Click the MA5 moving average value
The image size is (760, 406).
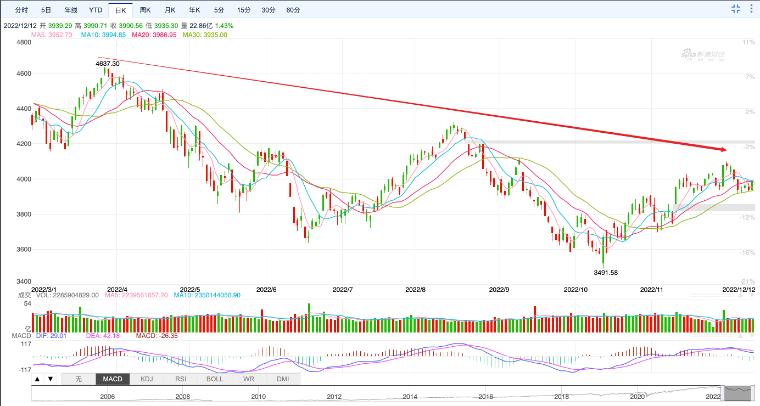pos(52,35)
